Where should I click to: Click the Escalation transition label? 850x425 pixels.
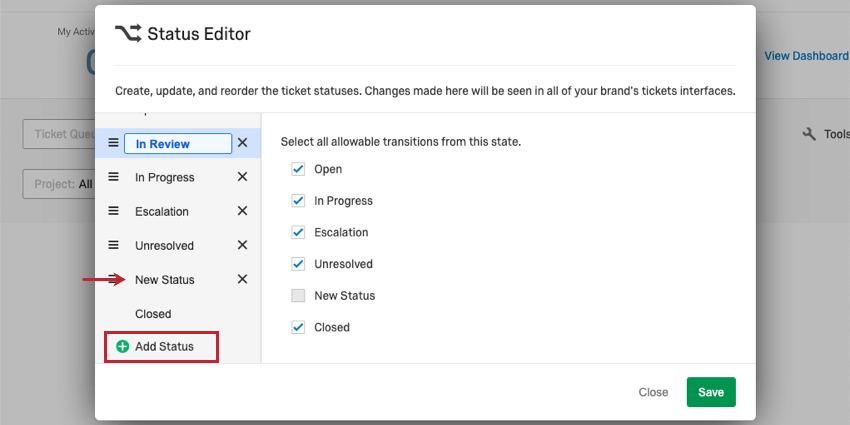point(341,232)
